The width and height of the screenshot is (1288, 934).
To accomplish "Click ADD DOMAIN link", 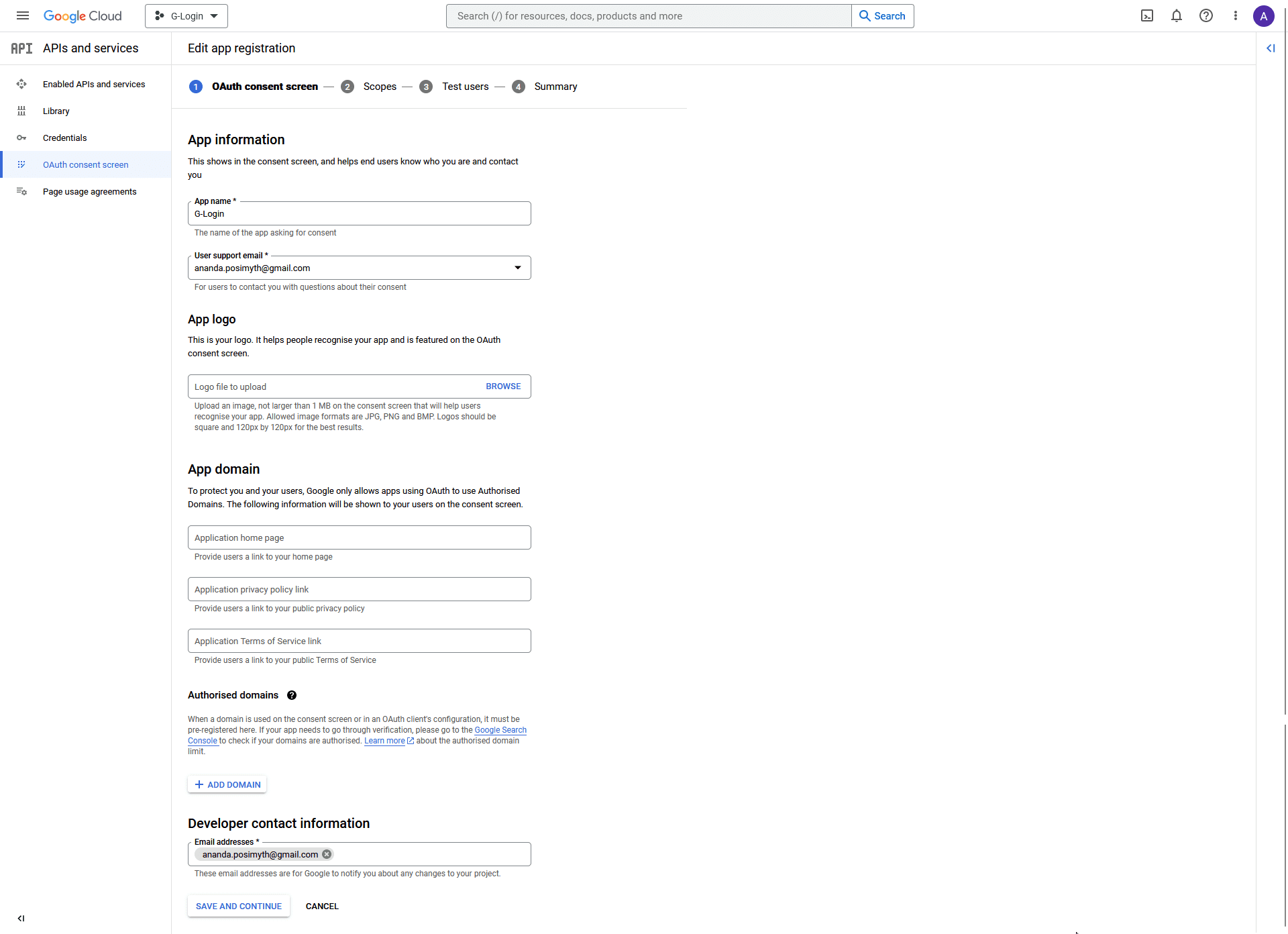I will click(228, 784).
